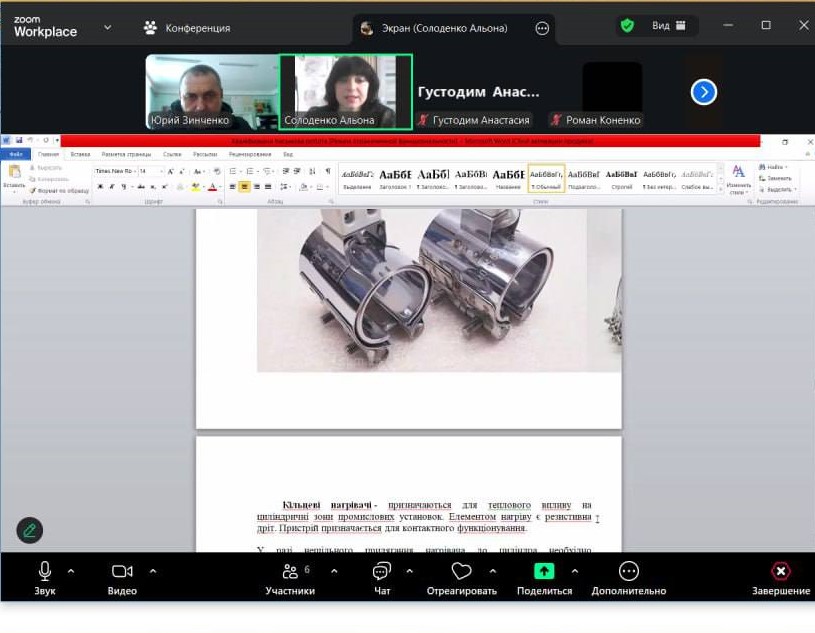Click the Видео camera icon
The width and height of the screenshot is (815, 633).
[122, 571]
